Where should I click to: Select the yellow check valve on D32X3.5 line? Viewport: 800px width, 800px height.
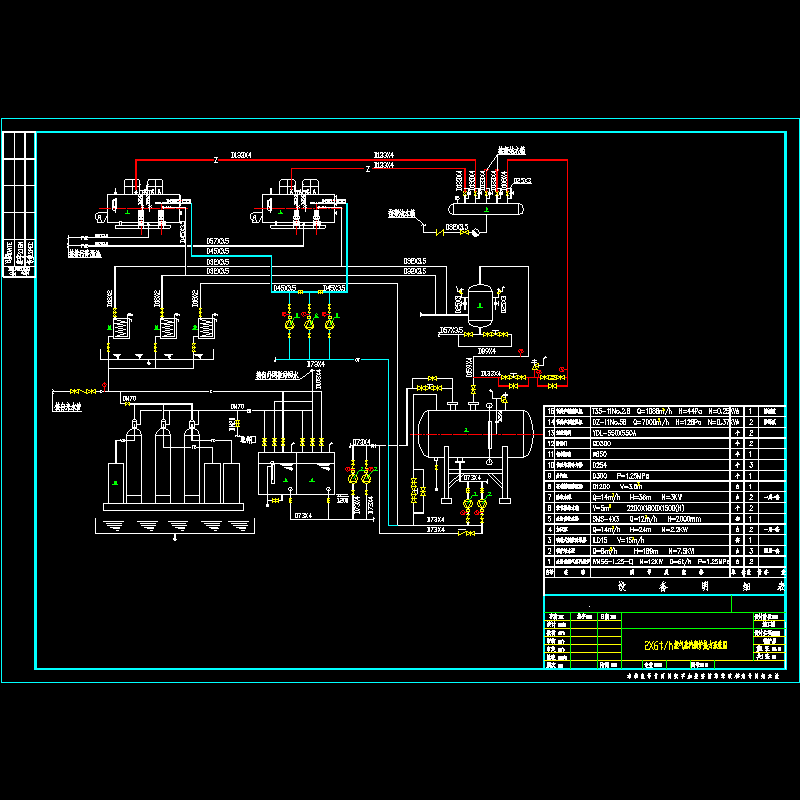(x=439, y=233)
